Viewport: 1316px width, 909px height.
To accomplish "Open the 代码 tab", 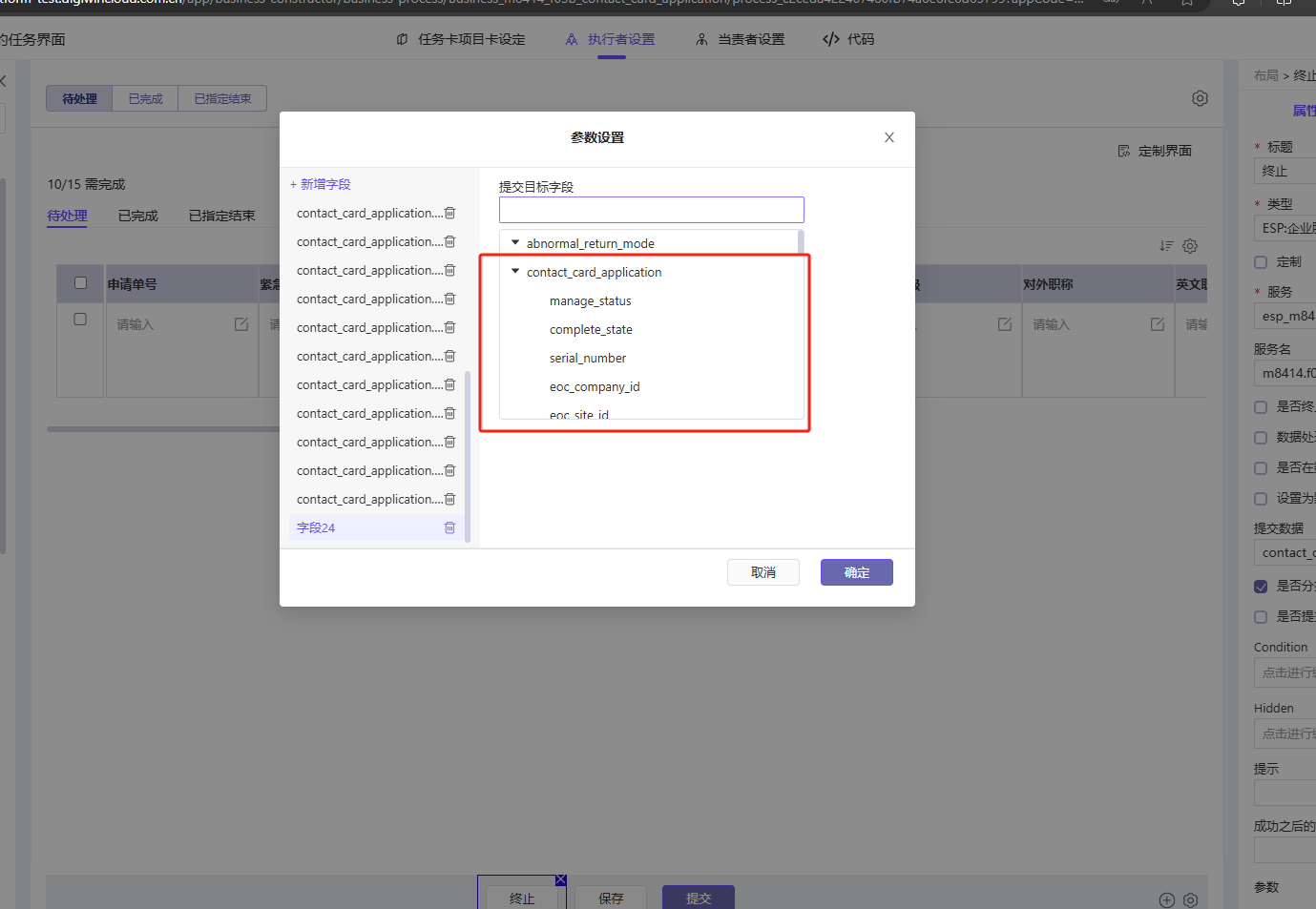I will click(x=848, y=39).
